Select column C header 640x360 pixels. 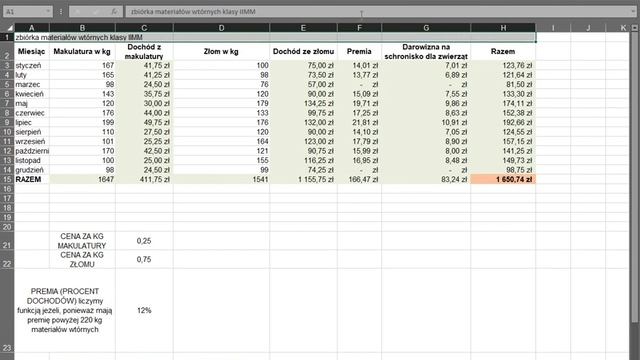coord(144,28)
